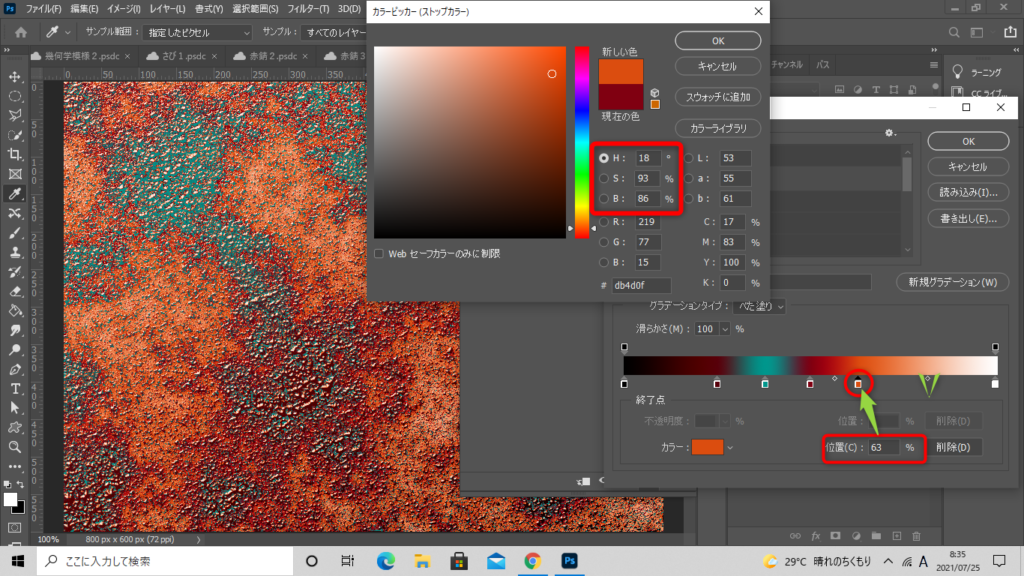1024x576 pixels.
Task: Click the out-of-gamut warning cube icon
Action: (x=654, y=93)
